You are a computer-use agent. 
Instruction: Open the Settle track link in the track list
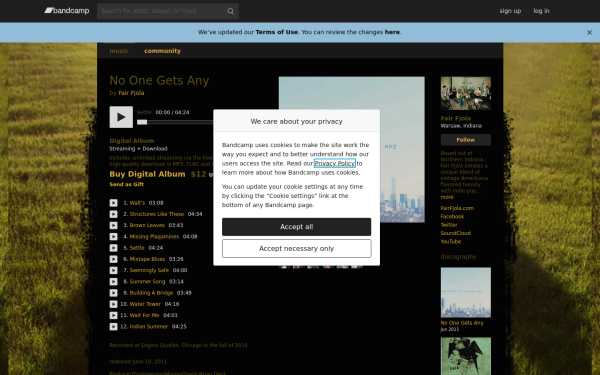(x=137, y=248)
